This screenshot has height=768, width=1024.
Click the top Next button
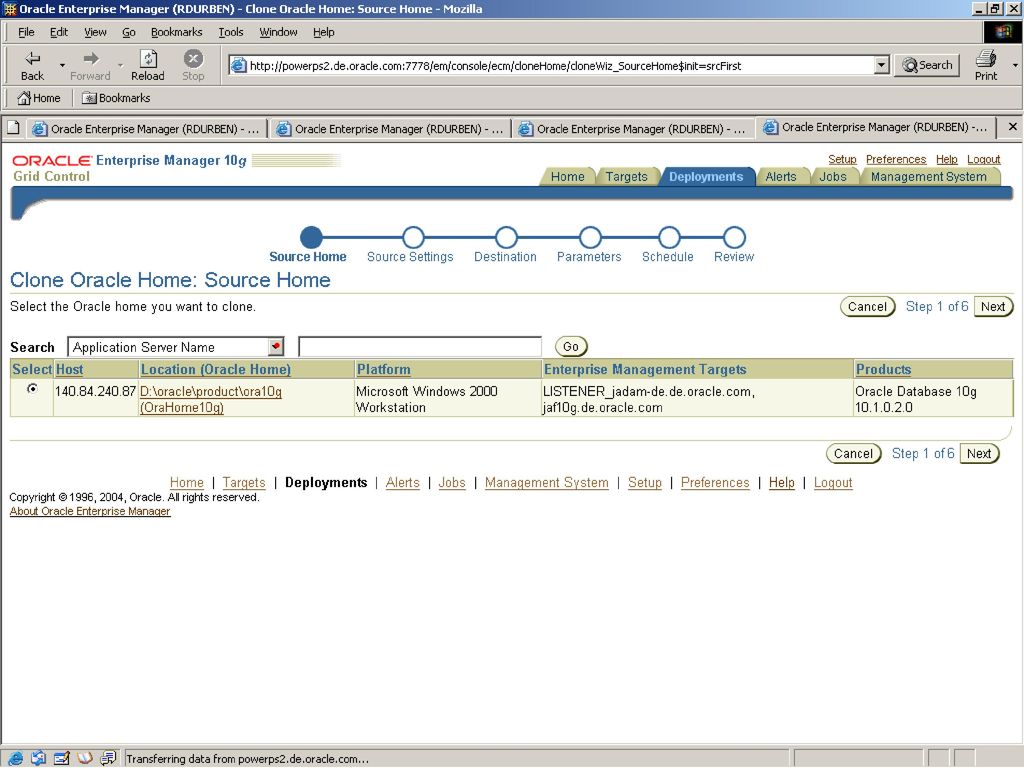coord(993,306)
